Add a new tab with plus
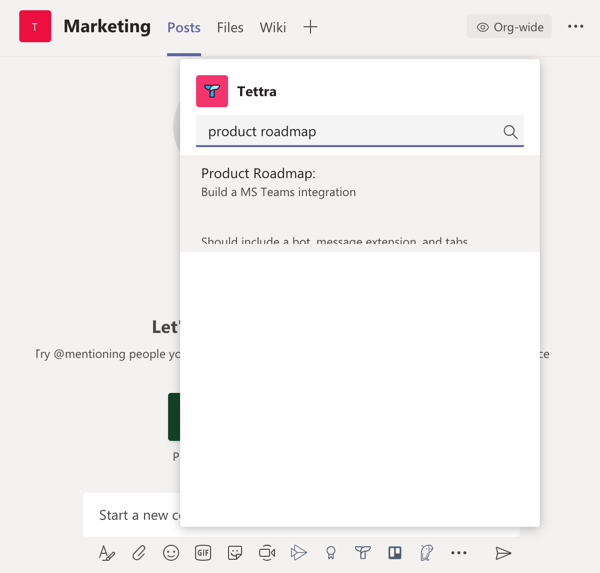Screen dimensions: 600x573 310,27
